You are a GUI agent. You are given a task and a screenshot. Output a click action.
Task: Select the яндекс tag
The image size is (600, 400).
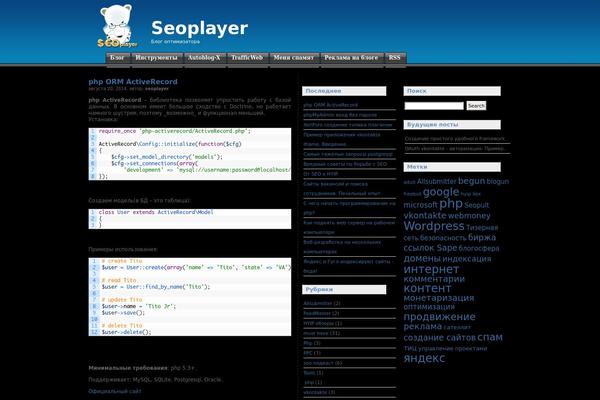pos(424,358)
